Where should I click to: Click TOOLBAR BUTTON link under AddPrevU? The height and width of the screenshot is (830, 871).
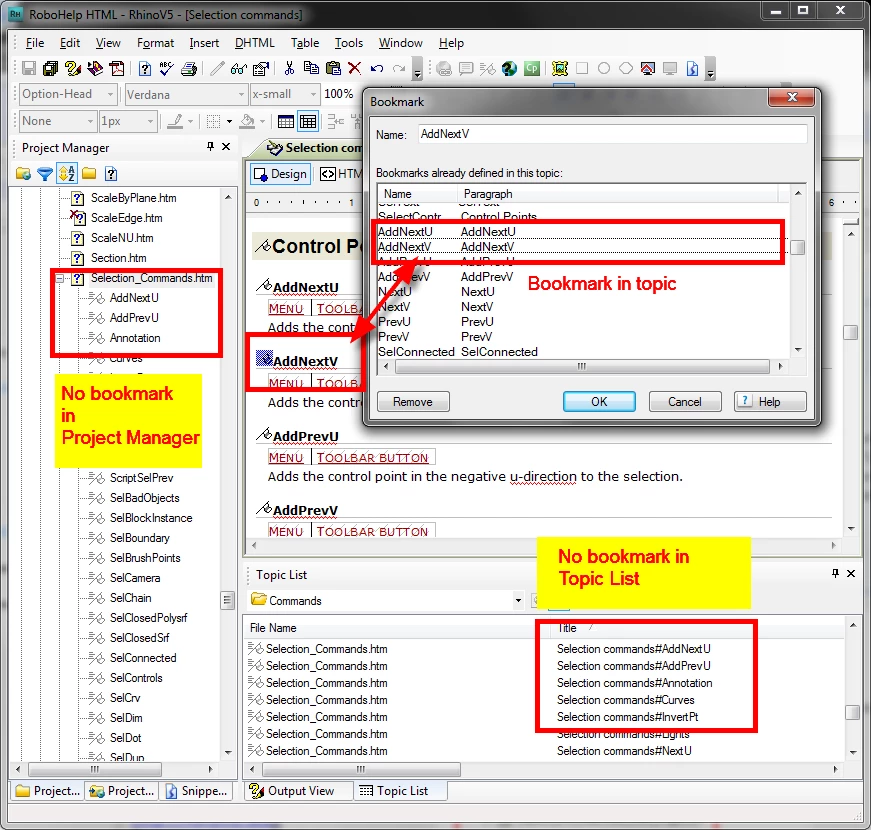[372, 458]
